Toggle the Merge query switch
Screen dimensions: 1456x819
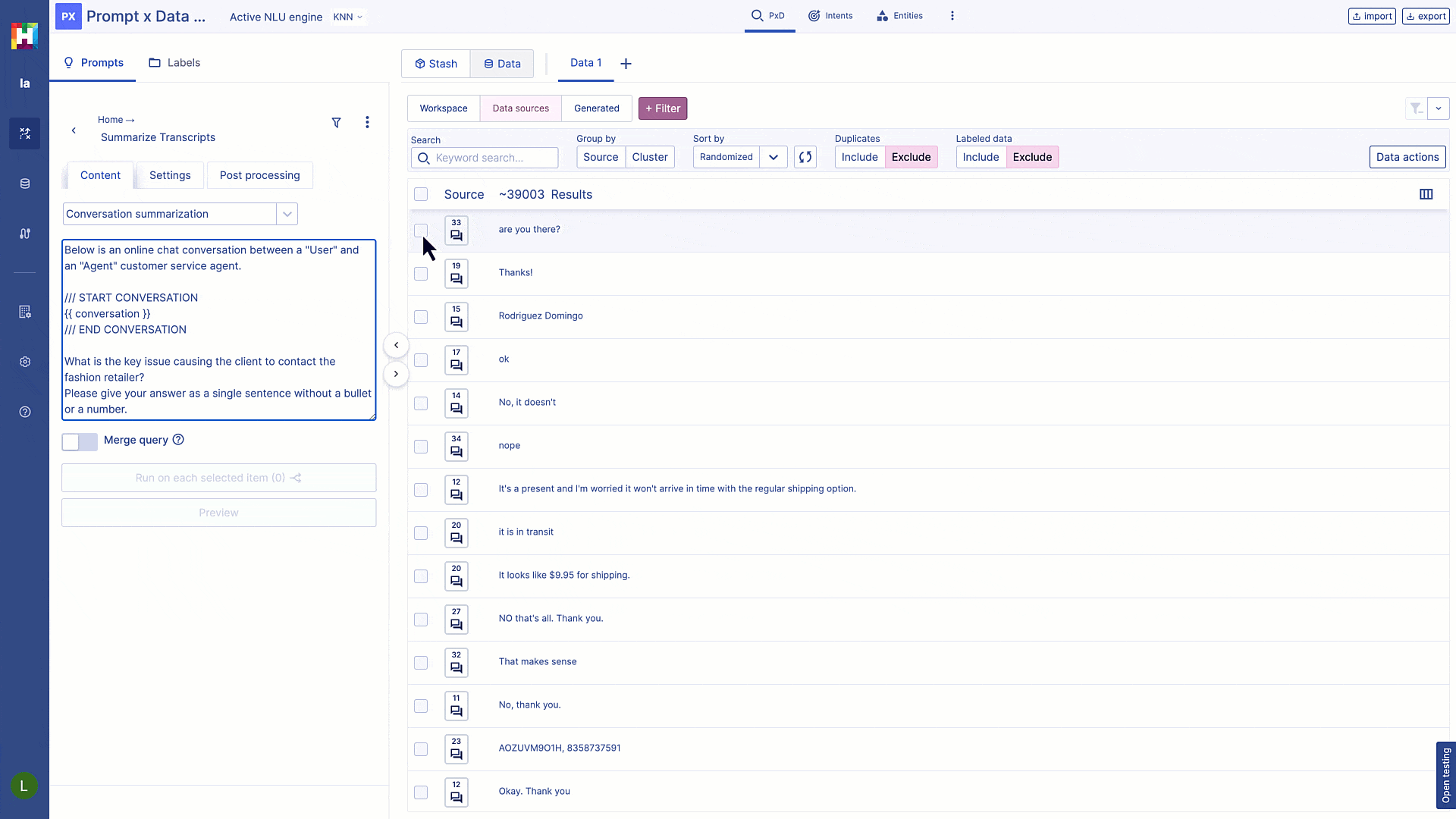(x=80, y=441)
